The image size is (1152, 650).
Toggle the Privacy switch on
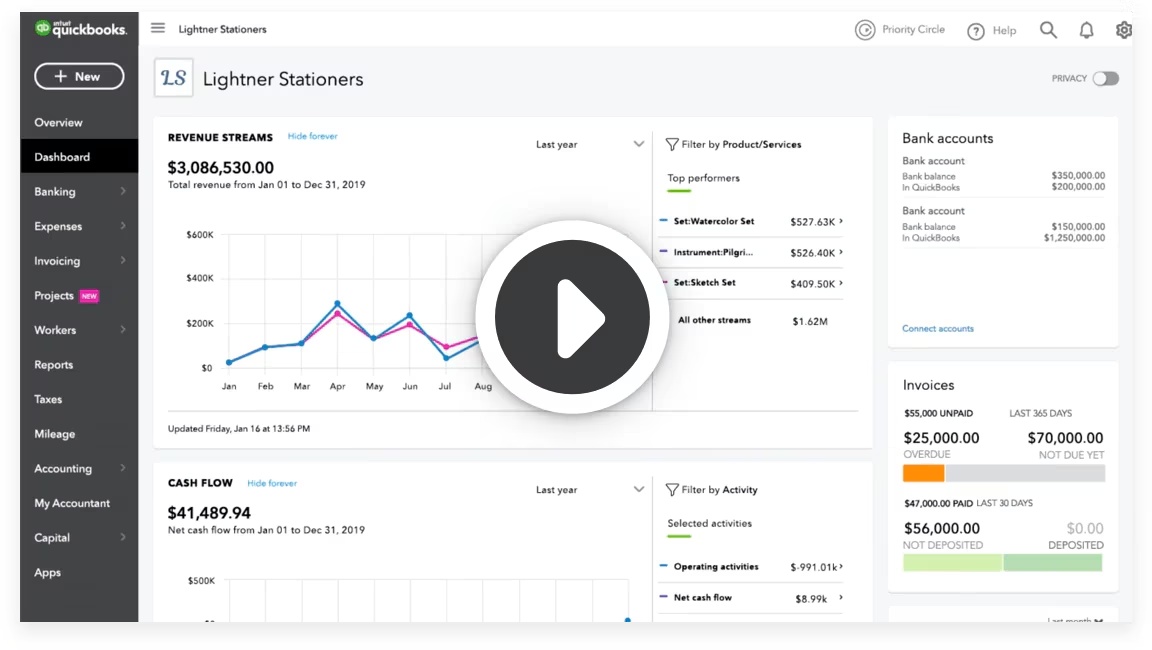click(x=1106, y=77)
